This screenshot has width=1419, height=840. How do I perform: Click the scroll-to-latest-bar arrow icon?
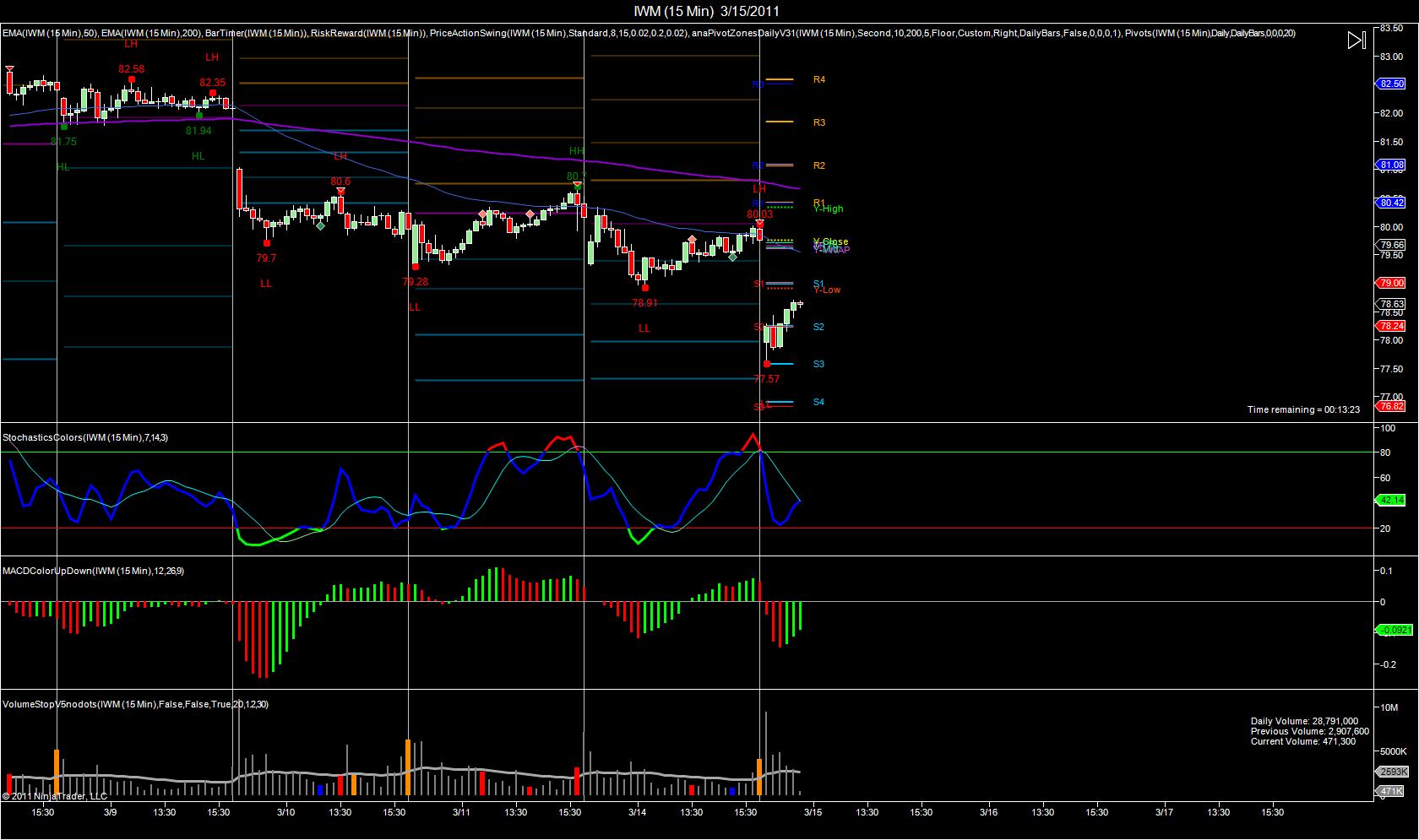(x=1356, y=40)
